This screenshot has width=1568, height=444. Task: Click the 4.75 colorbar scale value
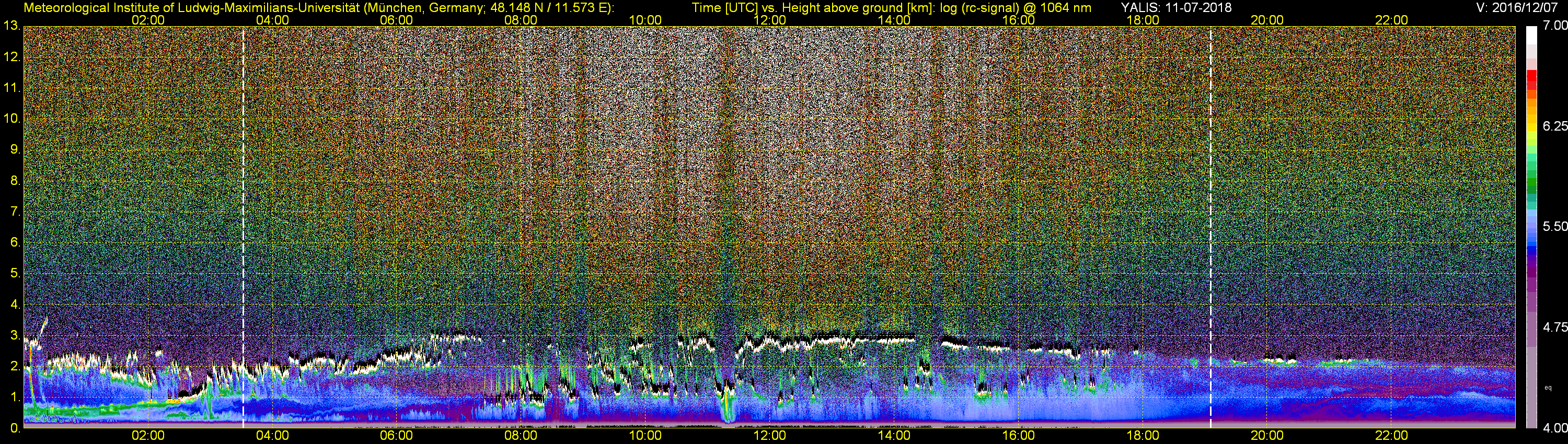pyautogui.click(x=1554, y=327)
